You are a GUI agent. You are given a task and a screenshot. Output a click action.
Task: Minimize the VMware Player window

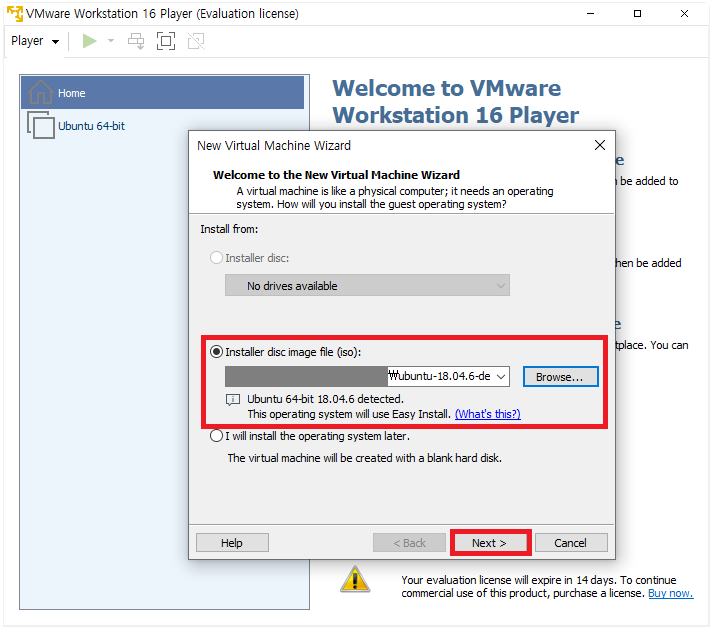(x=590, y=14)
